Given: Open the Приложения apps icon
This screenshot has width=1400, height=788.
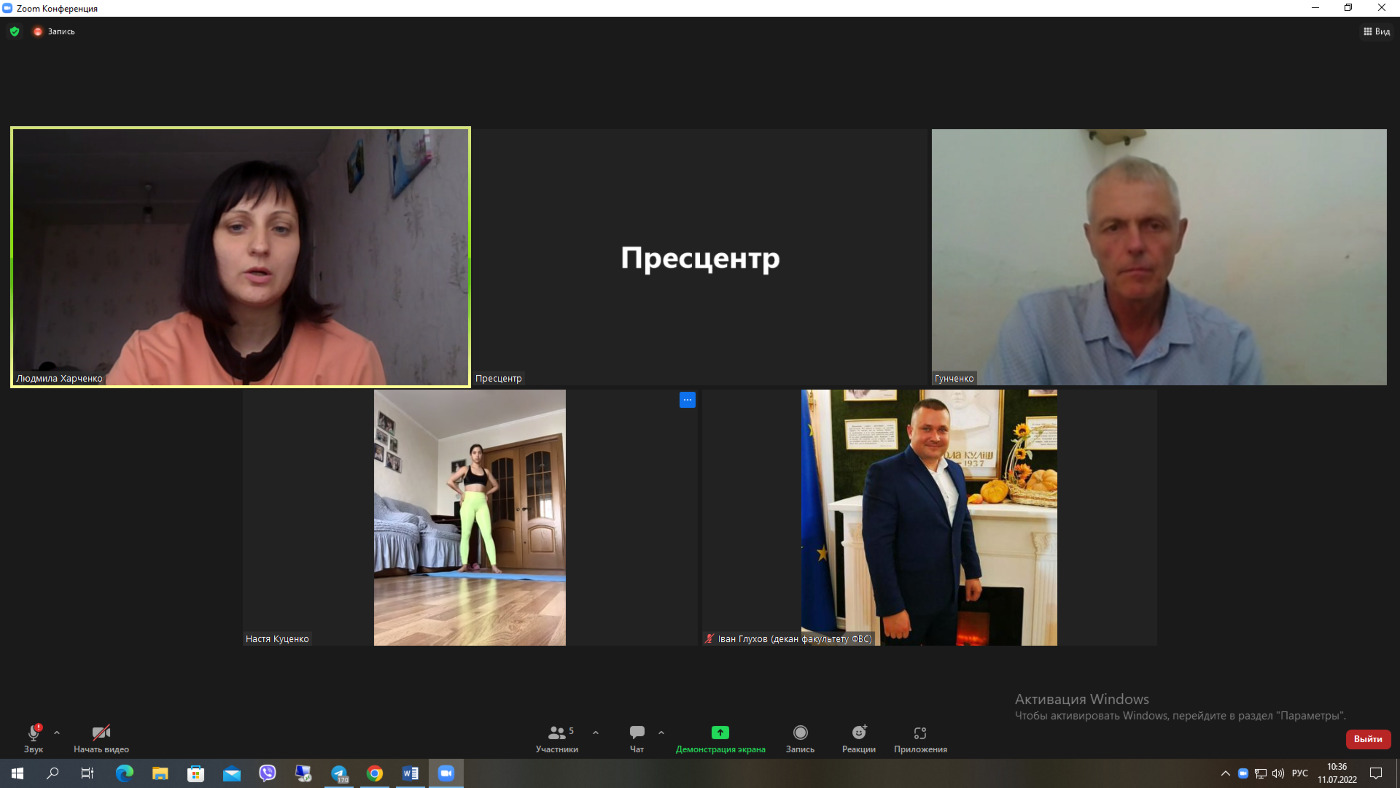Looking at the screenshot, I should pyautogui.click(x=920, y=733).
